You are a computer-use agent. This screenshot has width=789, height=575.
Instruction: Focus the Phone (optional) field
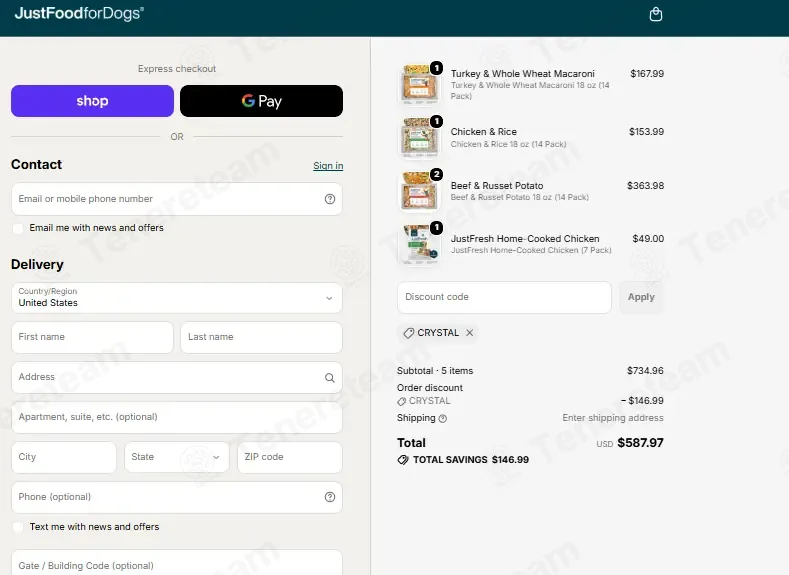(x=177, y=497)
